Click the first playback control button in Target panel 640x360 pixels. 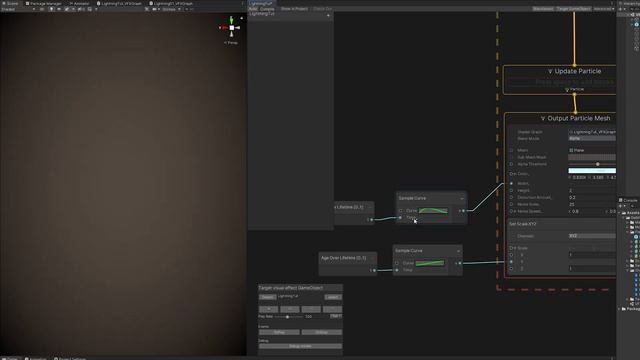click(269, 309)
